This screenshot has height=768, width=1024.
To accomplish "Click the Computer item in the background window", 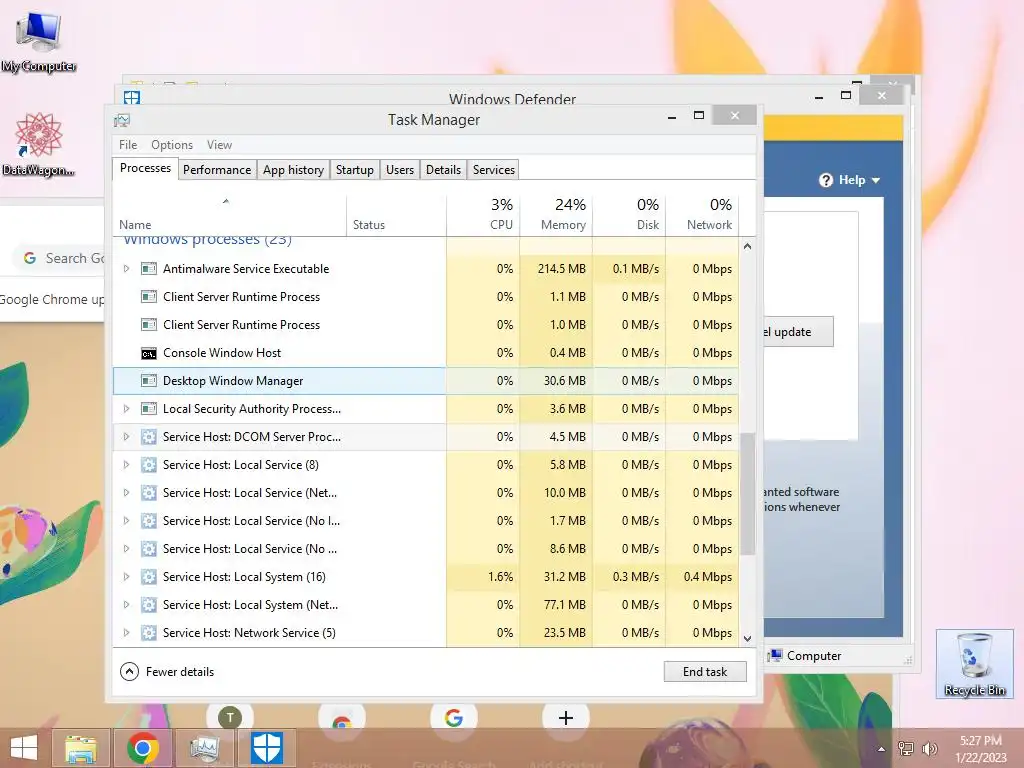I will point(806,656).
